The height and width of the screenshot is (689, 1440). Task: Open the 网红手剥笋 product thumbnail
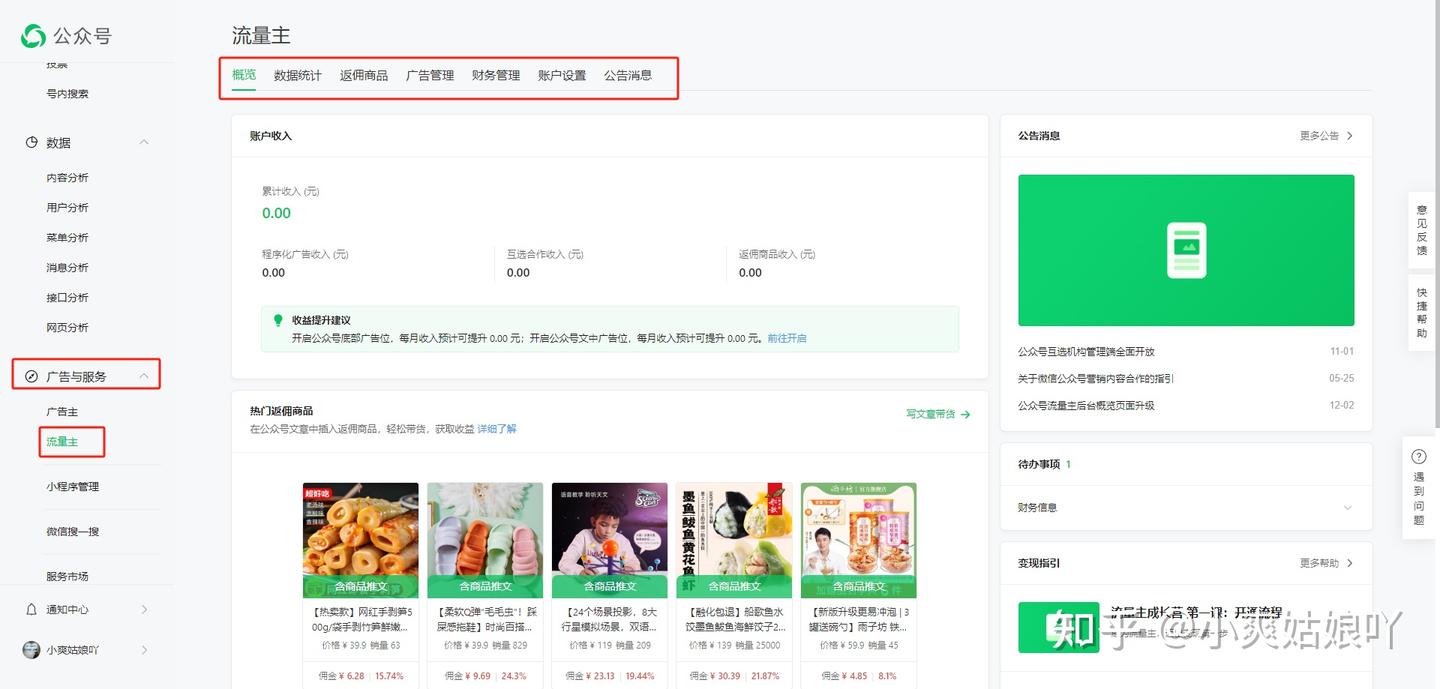coord(361,540)
